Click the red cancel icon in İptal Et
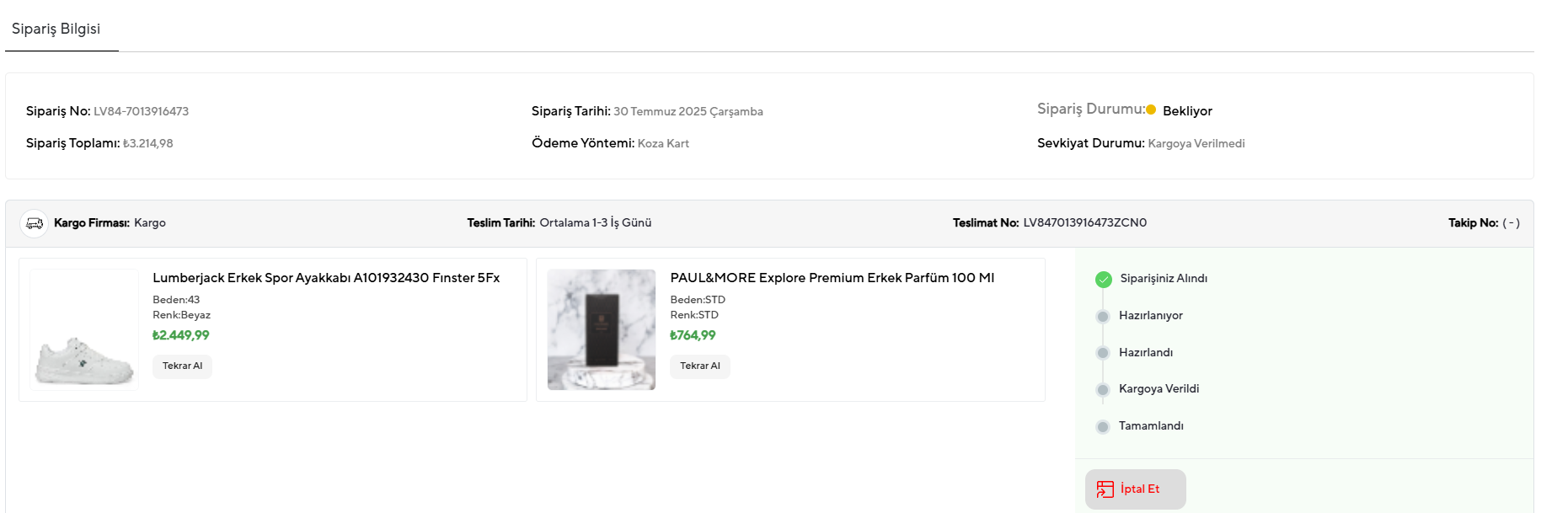The image size is (1568, 513). tap(1105, 489)
